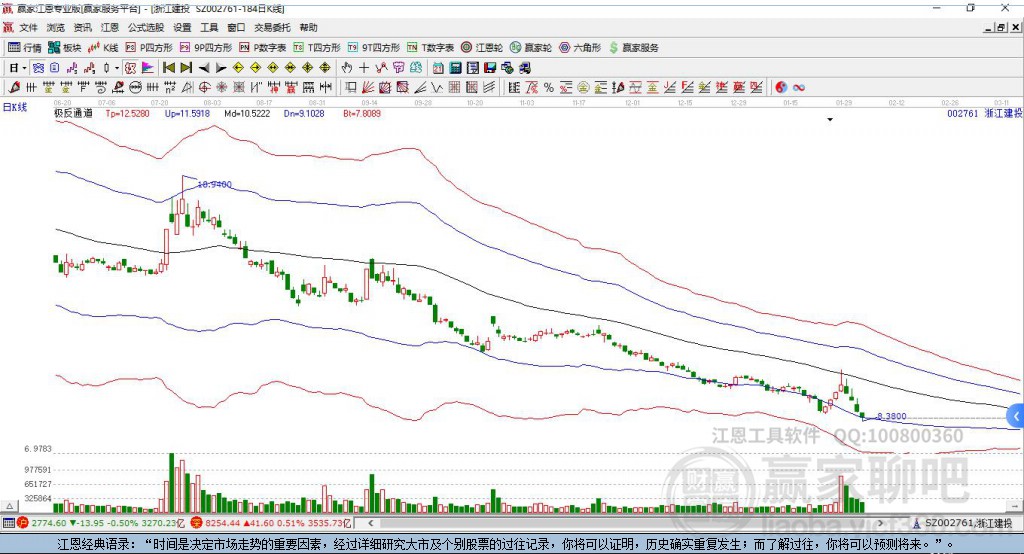Jump to last bar icon
The image size is (1024, 554).
click(x=186, y=68)
